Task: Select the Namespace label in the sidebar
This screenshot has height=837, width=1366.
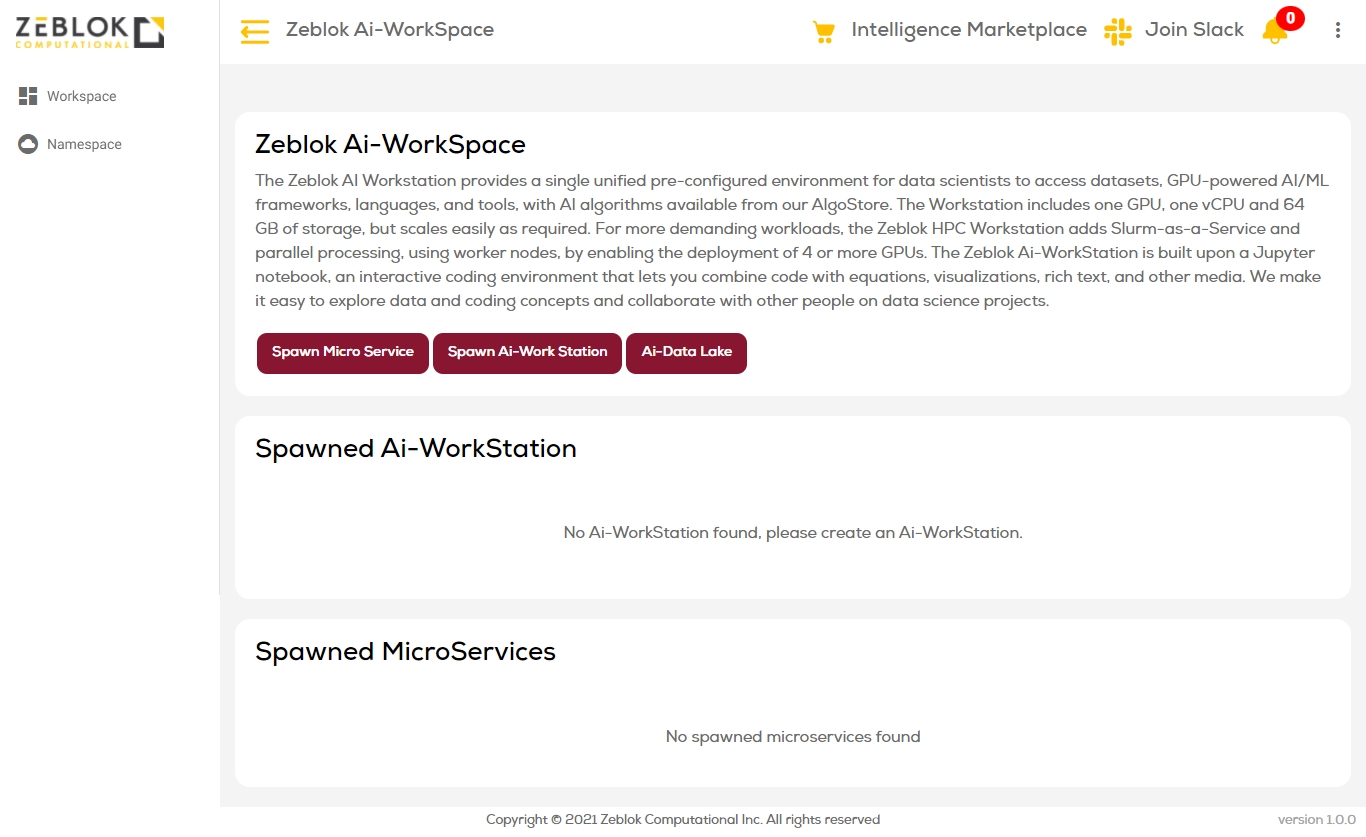Action: point(84,144)
